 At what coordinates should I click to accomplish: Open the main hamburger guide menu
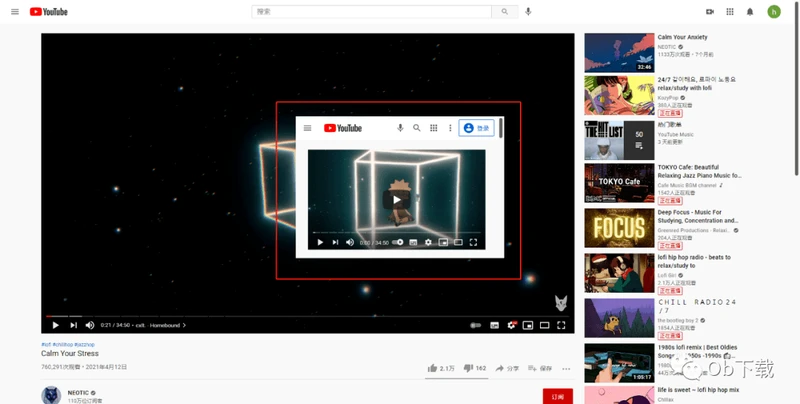tap(15, 12)
